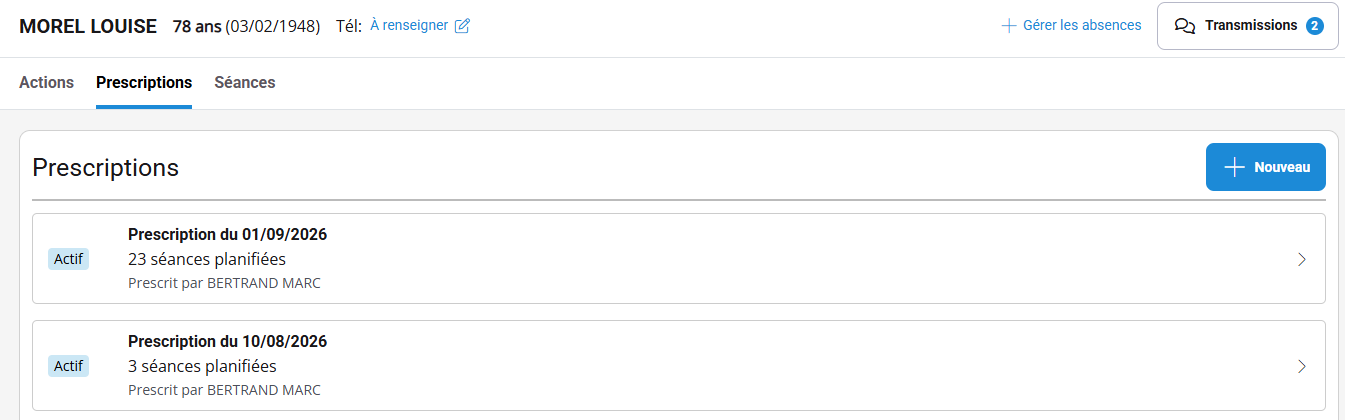Expand the 10/08/2026 prescription with its chevron
Image resolution: width=1345 pixels, height=420 pixels.
[1301, 365]
